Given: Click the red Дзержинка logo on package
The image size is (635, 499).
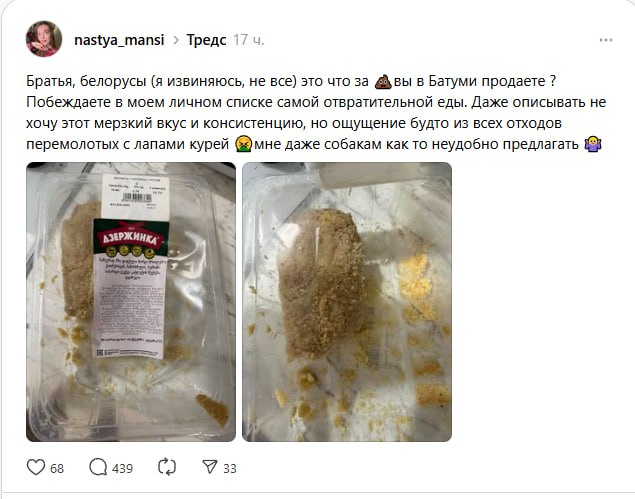Looking at the screenshot, I should 130,239.
